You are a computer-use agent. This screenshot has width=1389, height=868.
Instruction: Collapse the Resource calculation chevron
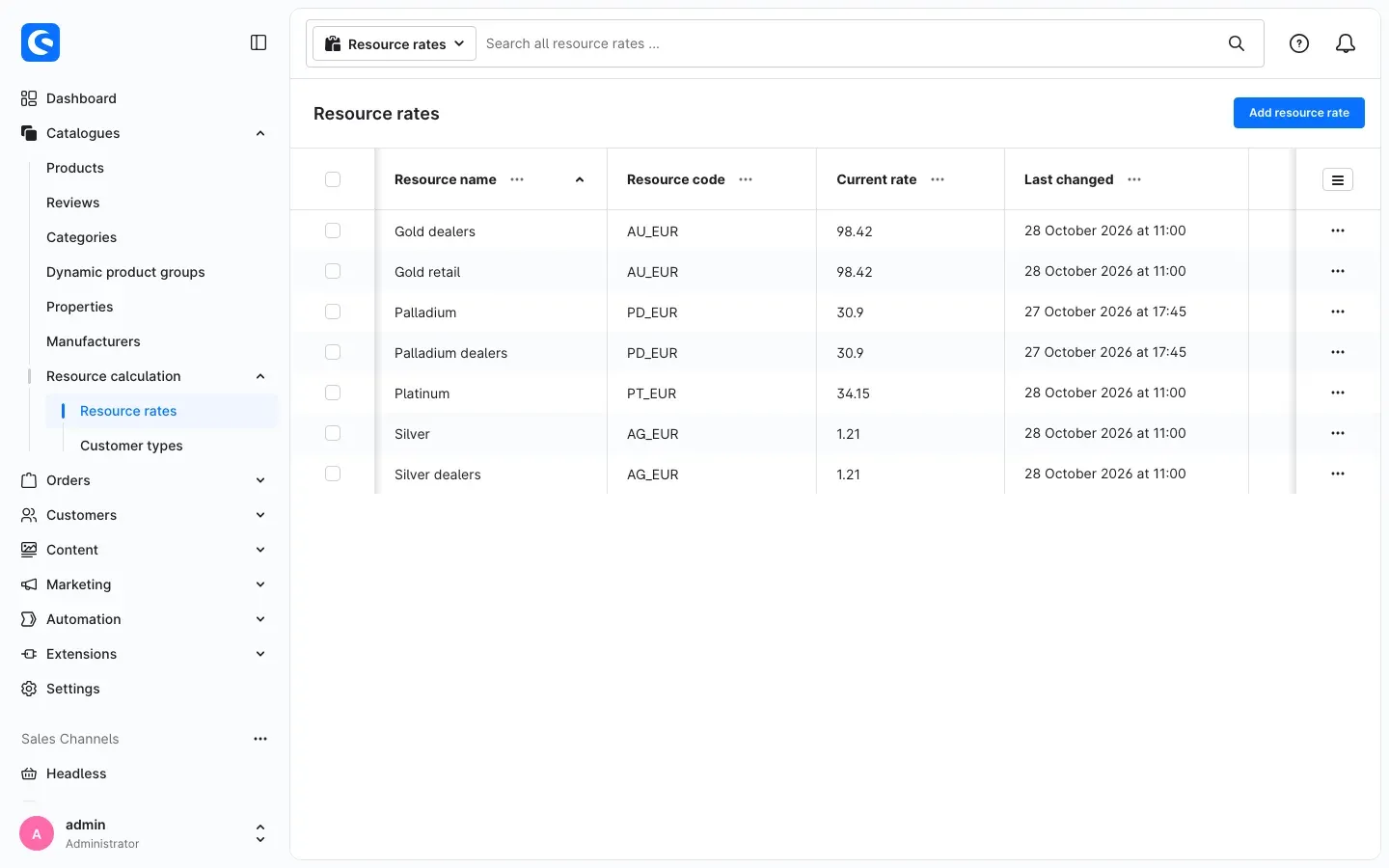(260, 376)
